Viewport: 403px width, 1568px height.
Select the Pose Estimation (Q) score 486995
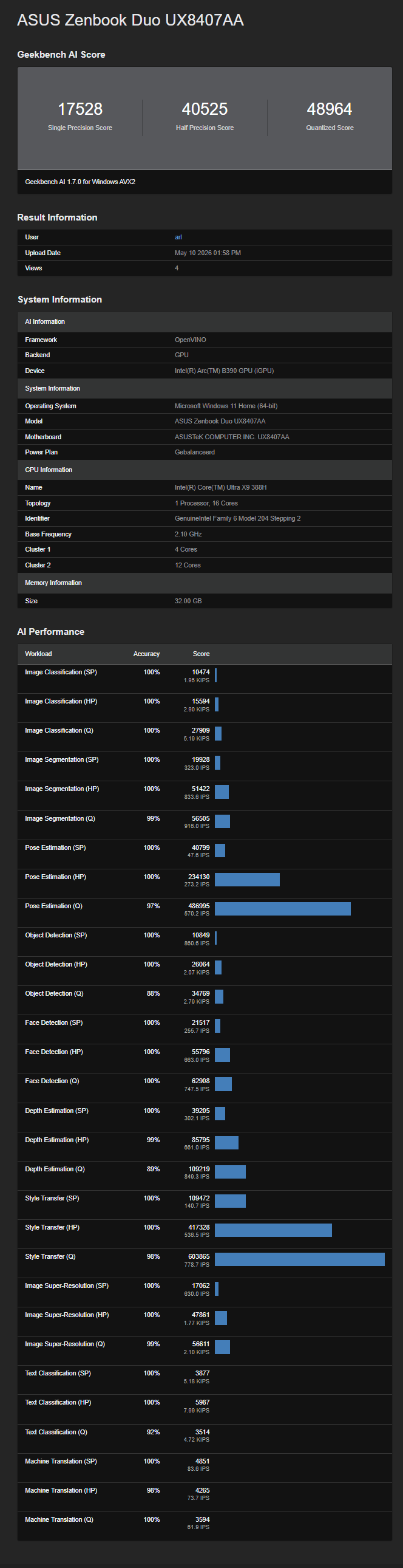[198, 906]
